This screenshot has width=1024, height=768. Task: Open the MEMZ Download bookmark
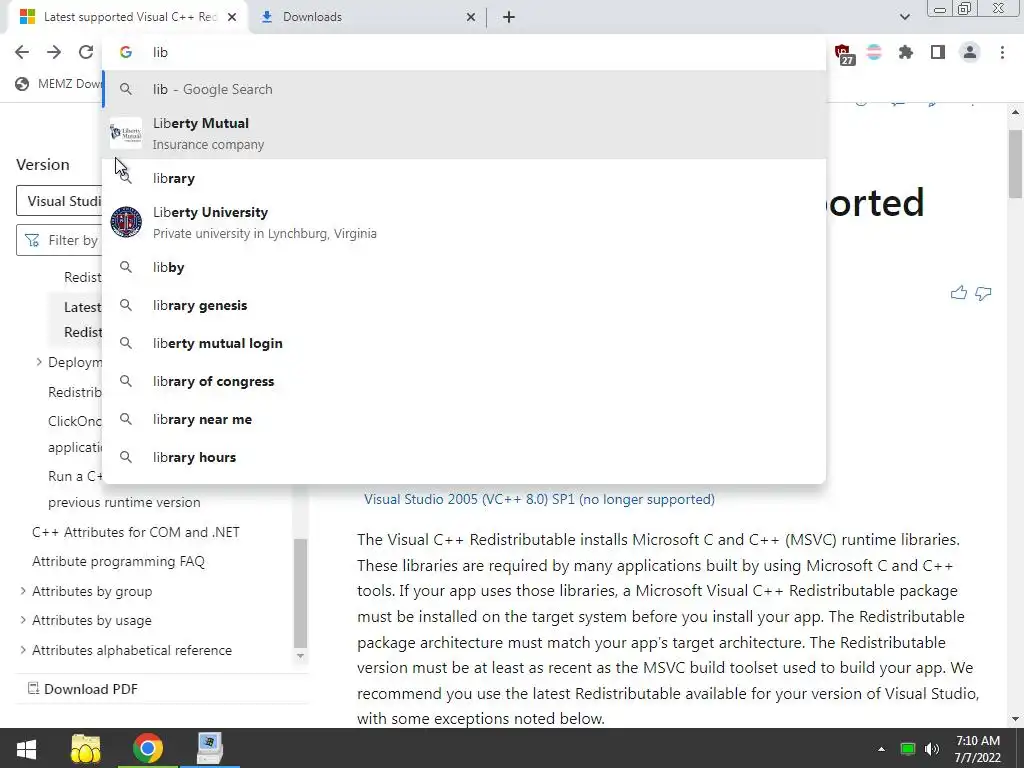(x=59, y=84)
